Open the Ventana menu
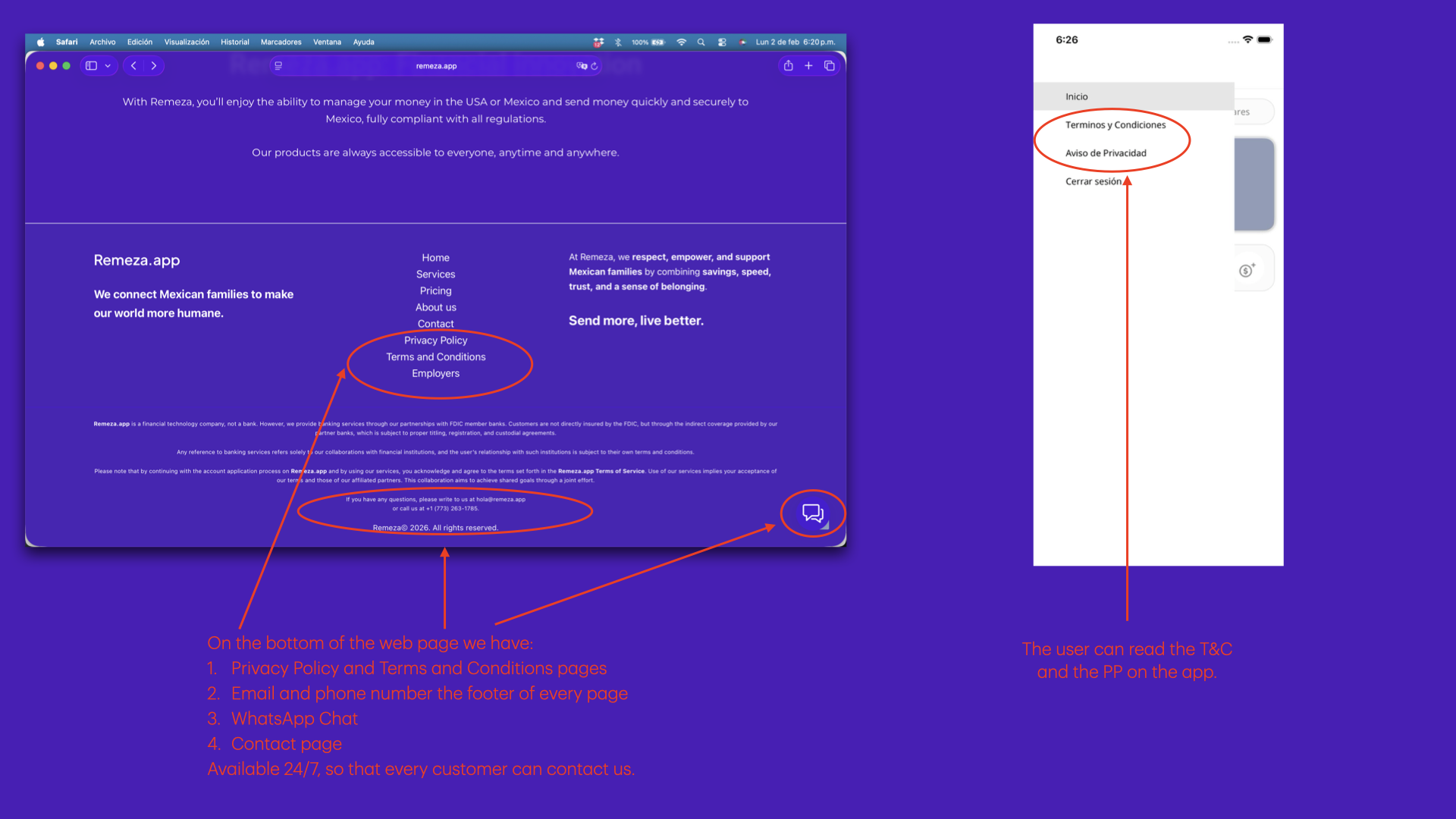 327,42
